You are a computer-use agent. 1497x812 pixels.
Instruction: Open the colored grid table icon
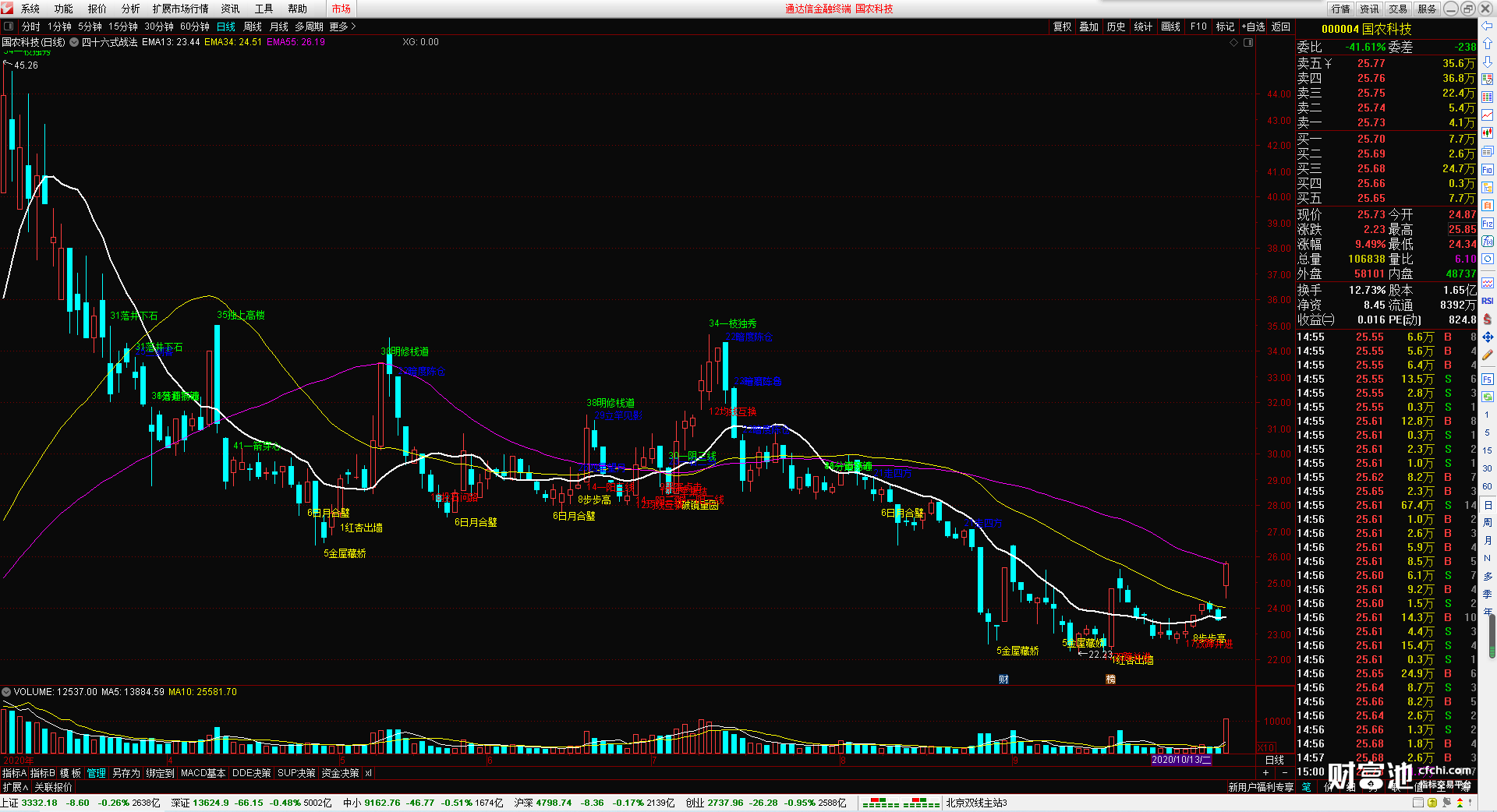pos(1488,97)
